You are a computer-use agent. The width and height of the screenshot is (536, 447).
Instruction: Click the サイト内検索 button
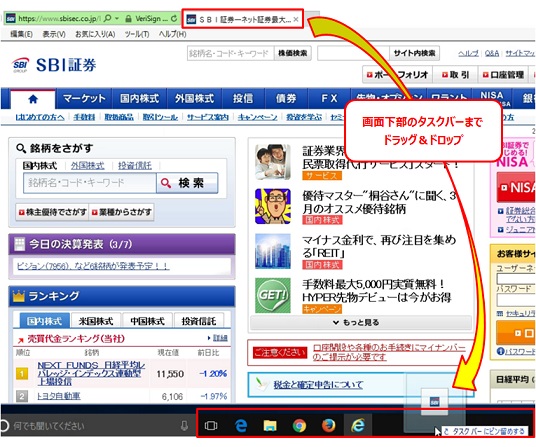[x=414, y=53]
